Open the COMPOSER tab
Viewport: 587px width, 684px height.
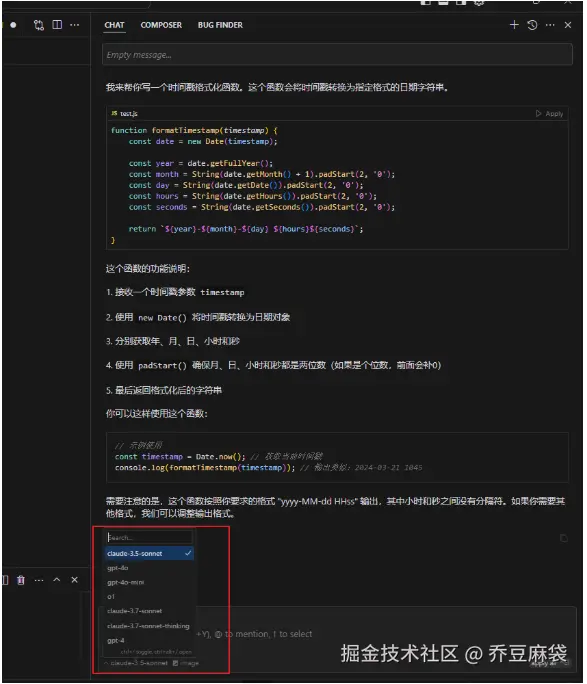click(x=161, y=25)
